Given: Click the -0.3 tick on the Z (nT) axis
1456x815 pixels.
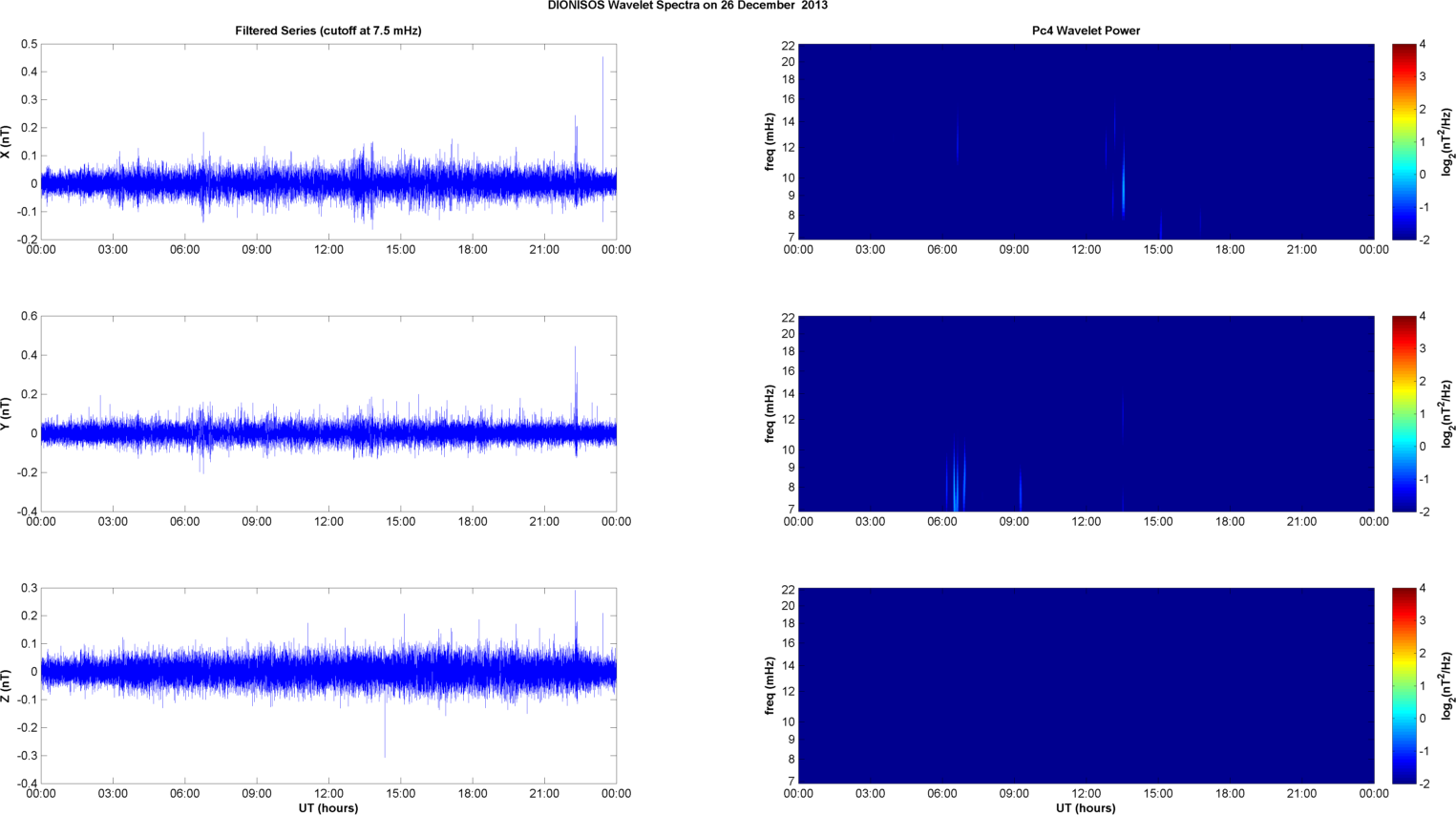Looking at the screenshot, I should pyautogui.click(x=26, y=756).
